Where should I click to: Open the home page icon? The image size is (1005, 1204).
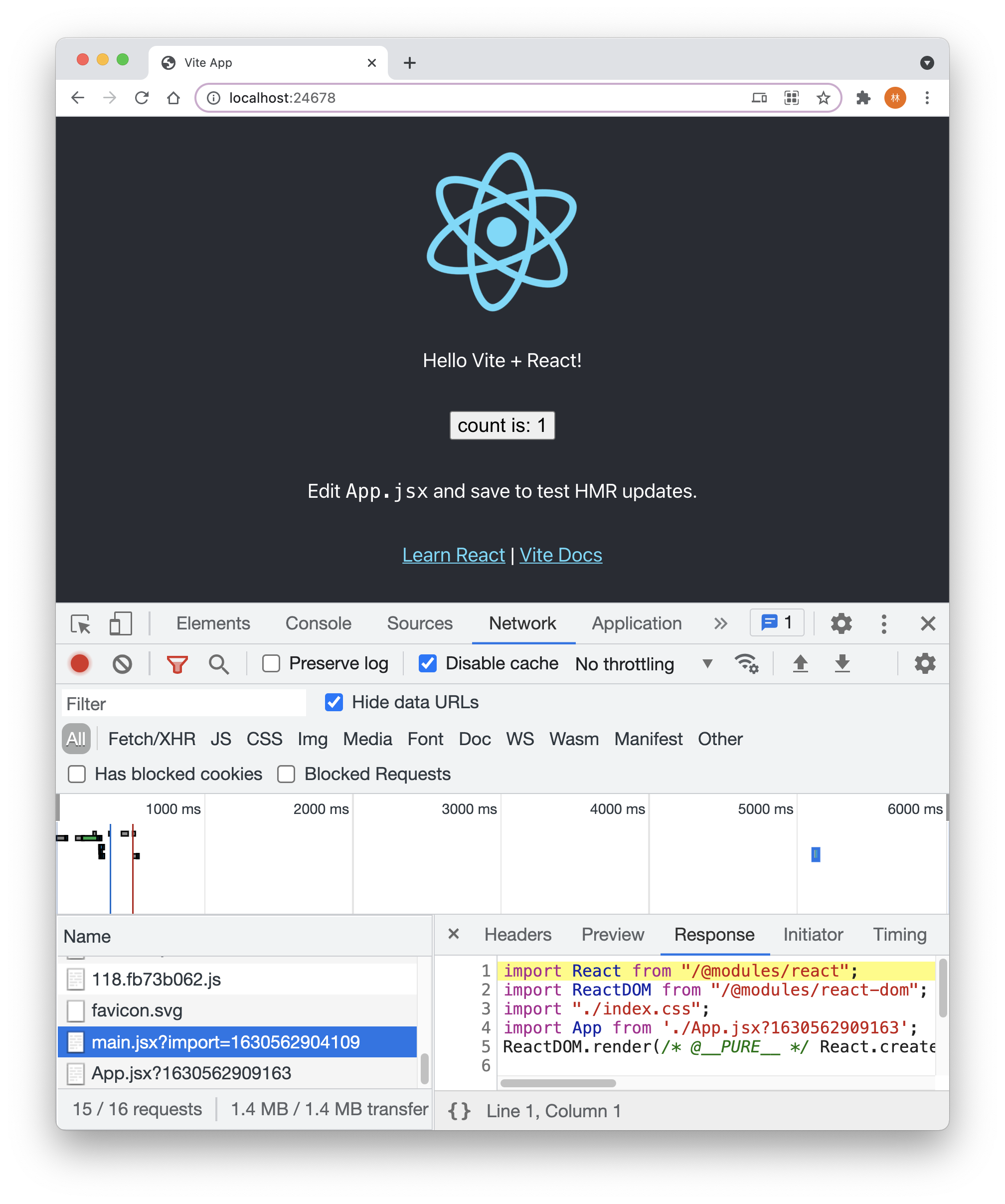173,98
